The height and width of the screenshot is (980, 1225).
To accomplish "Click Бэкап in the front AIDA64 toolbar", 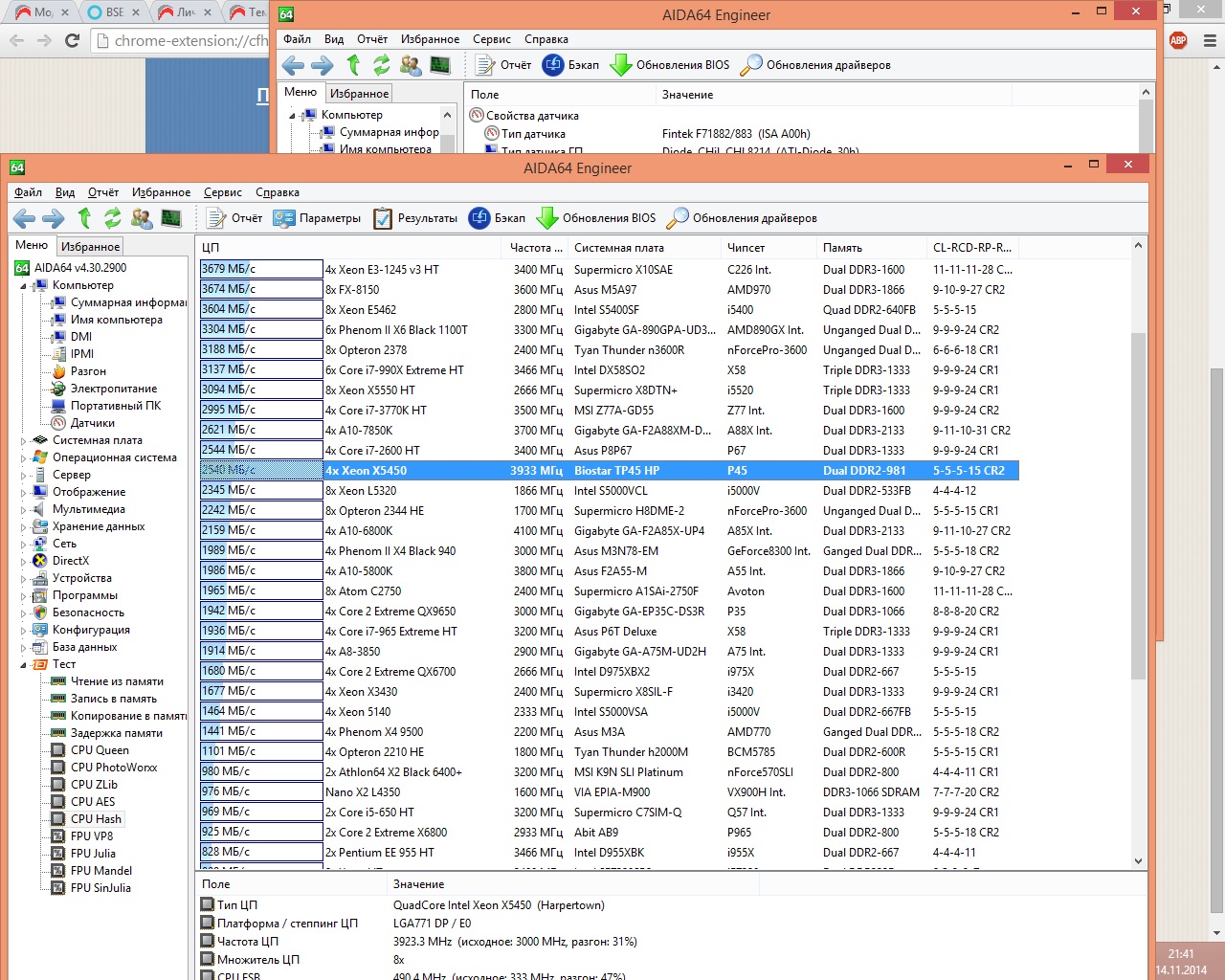I will (x=497, y=218).
